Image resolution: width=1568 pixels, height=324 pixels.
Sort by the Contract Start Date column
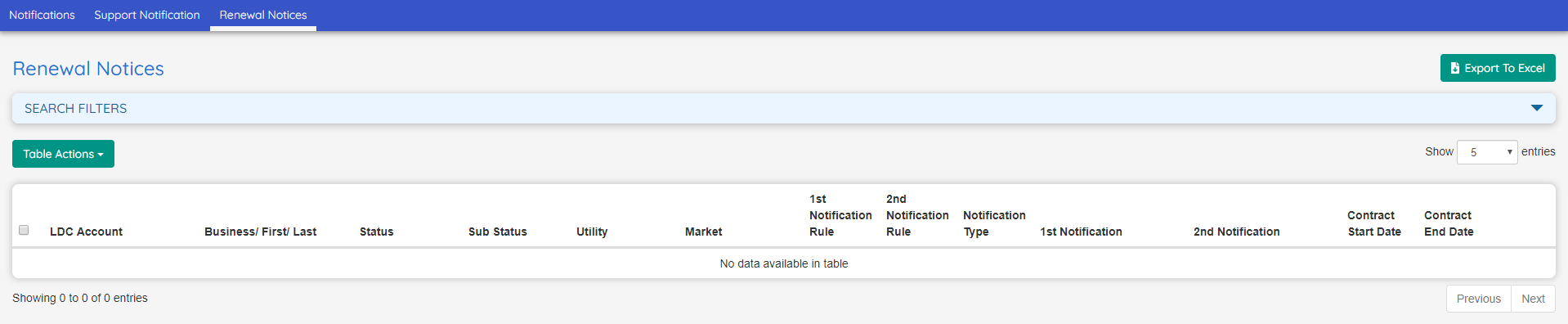1374,223
